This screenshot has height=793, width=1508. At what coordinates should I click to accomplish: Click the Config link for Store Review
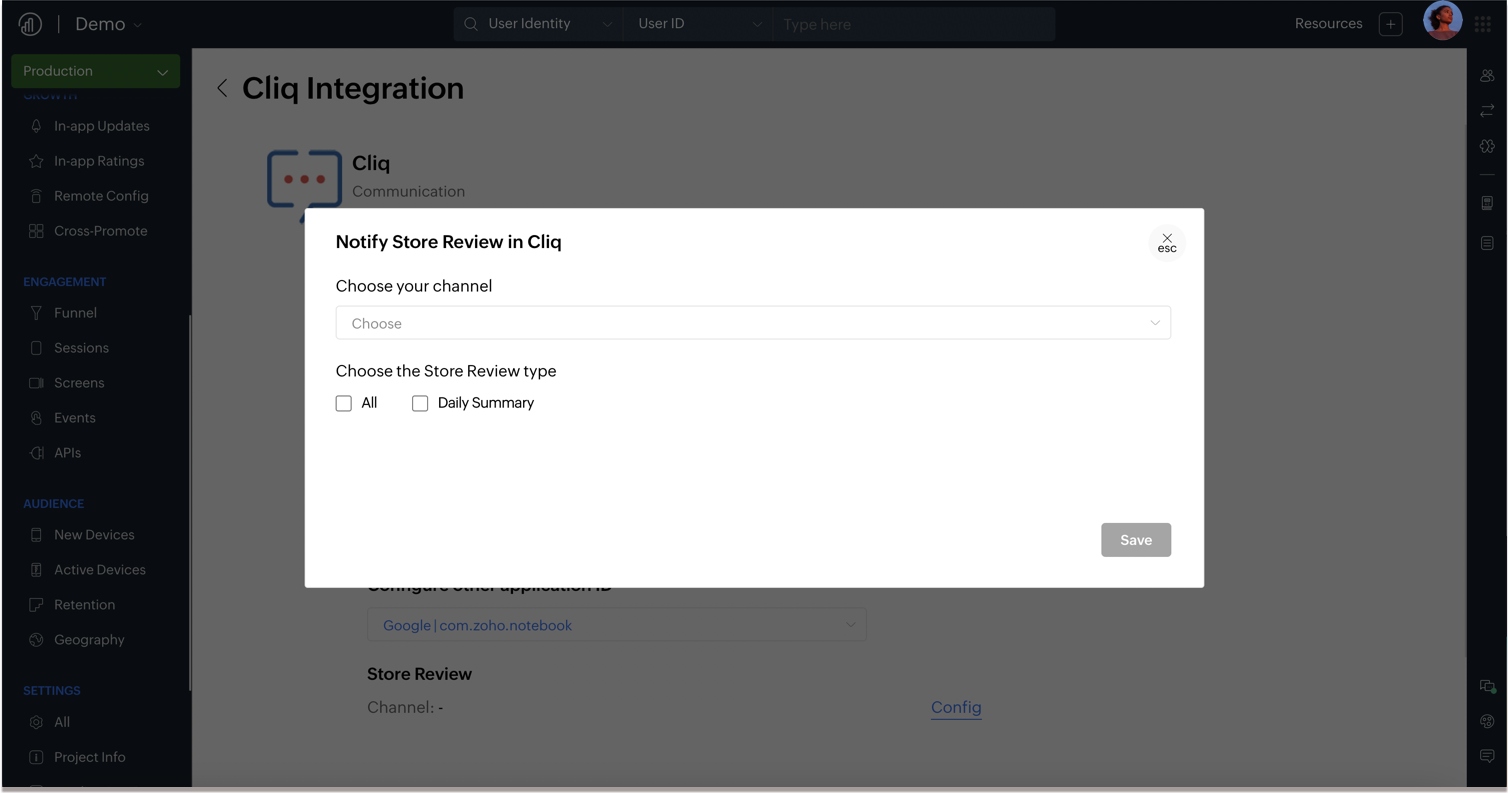956,707
